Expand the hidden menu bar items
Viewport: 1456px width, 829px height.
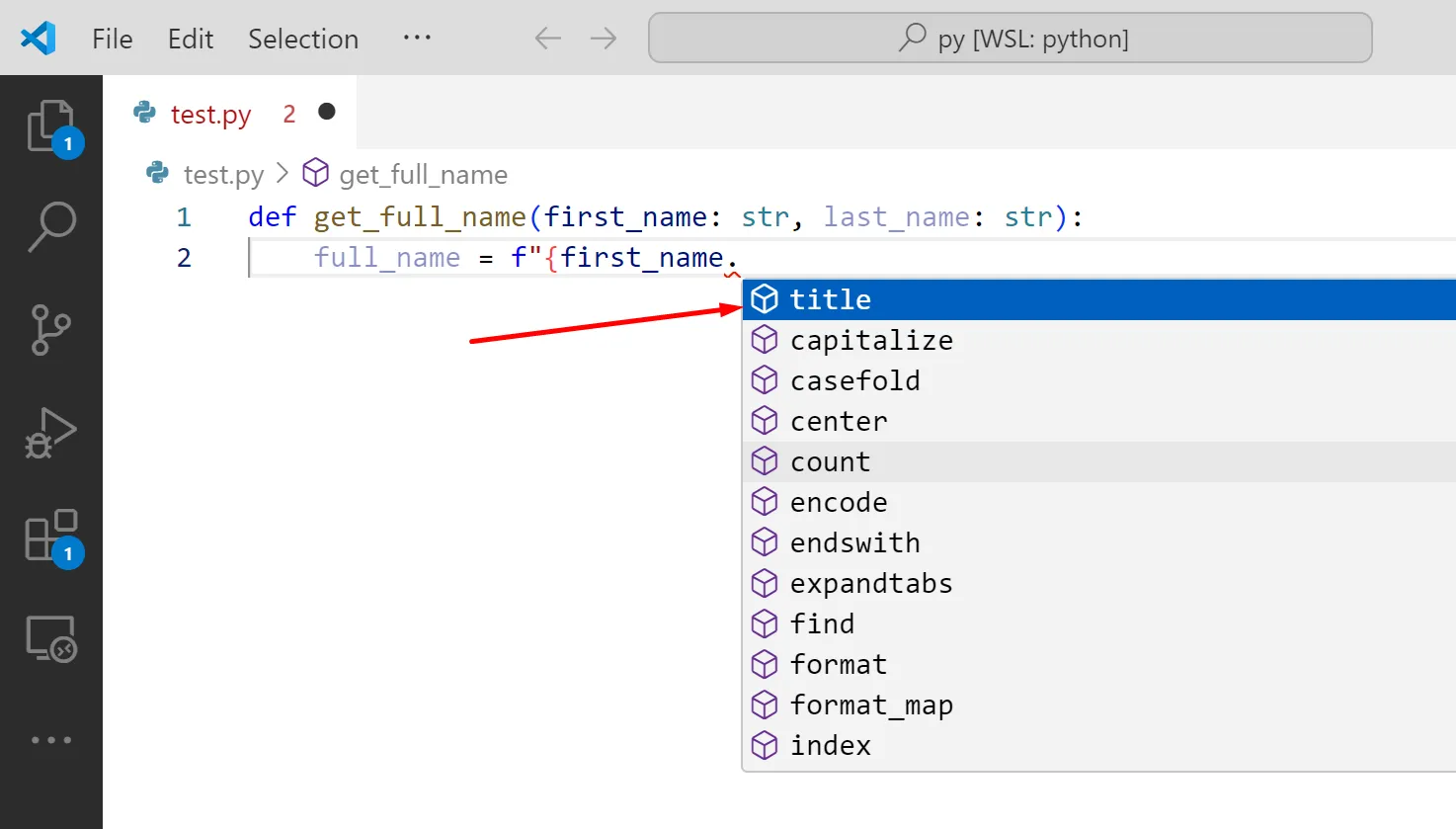[417, 38]
